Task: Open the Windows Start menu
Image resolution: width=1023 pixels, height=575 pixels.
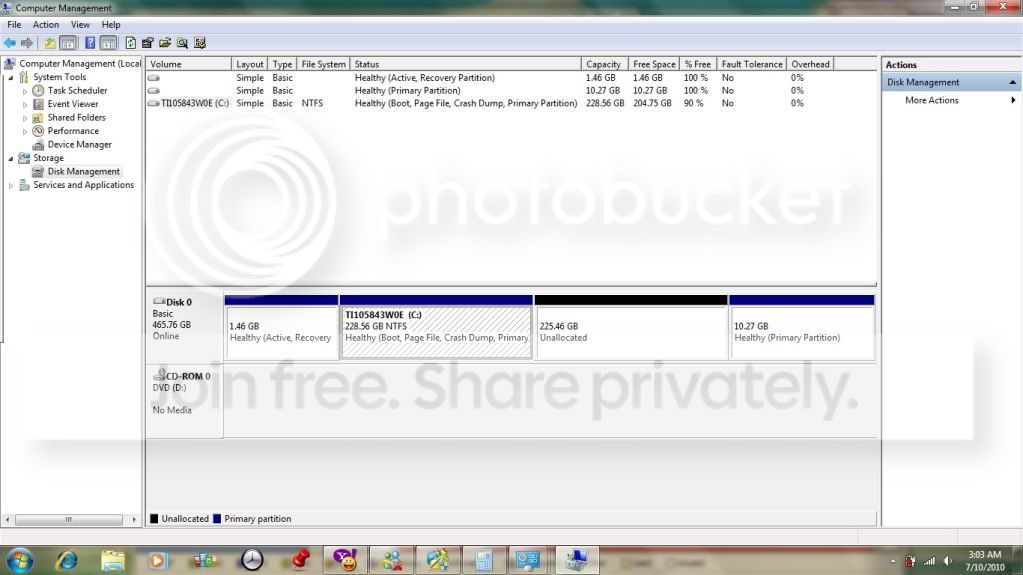Action: tap(19, 560)
